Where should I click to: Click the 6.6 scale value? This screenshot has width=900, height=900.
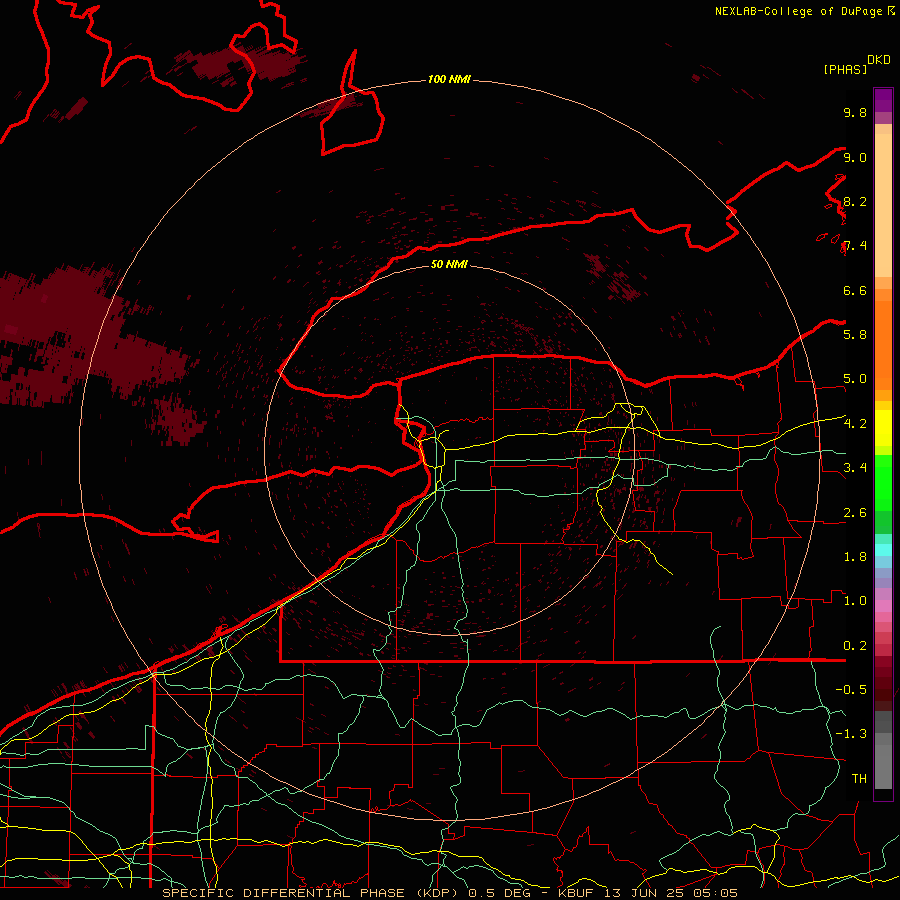tap(855, 290)
